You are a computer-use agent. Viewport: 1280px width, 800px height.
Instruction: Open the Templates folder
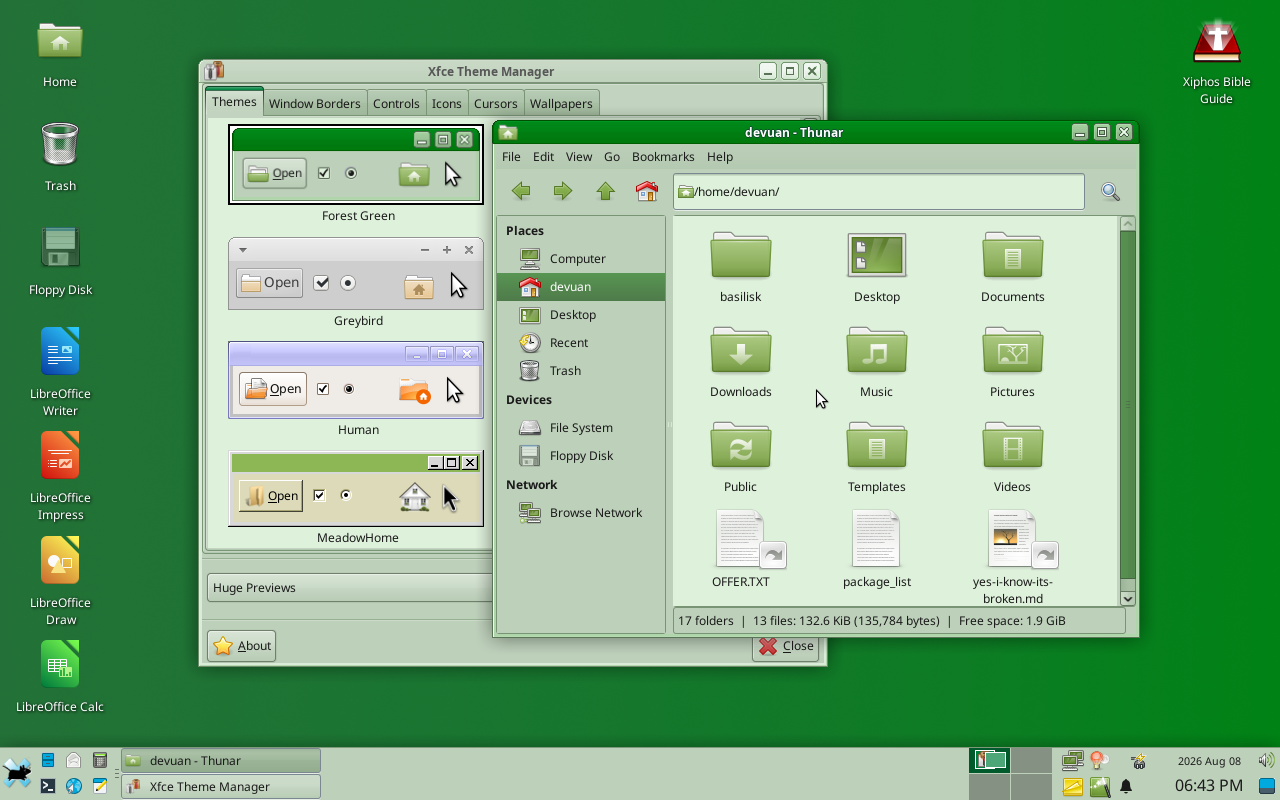(x=876, y=457)
